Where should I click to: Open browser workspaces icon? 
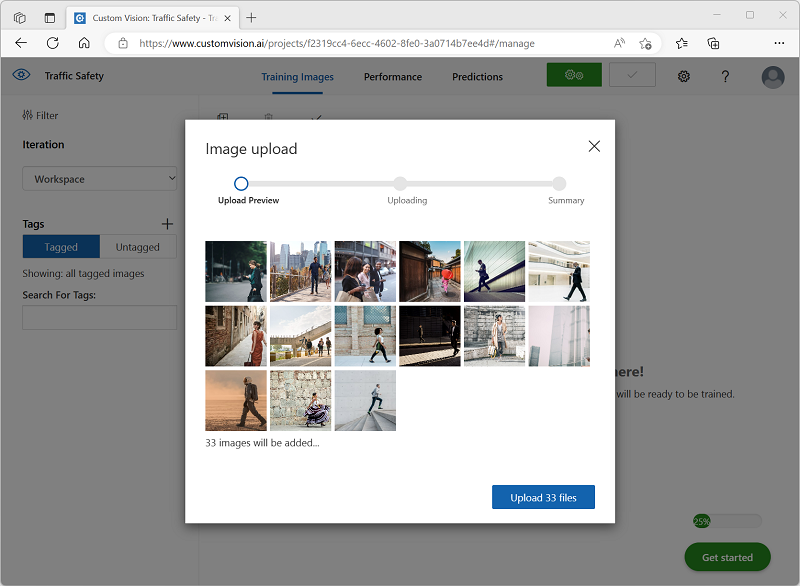[19, 18]
